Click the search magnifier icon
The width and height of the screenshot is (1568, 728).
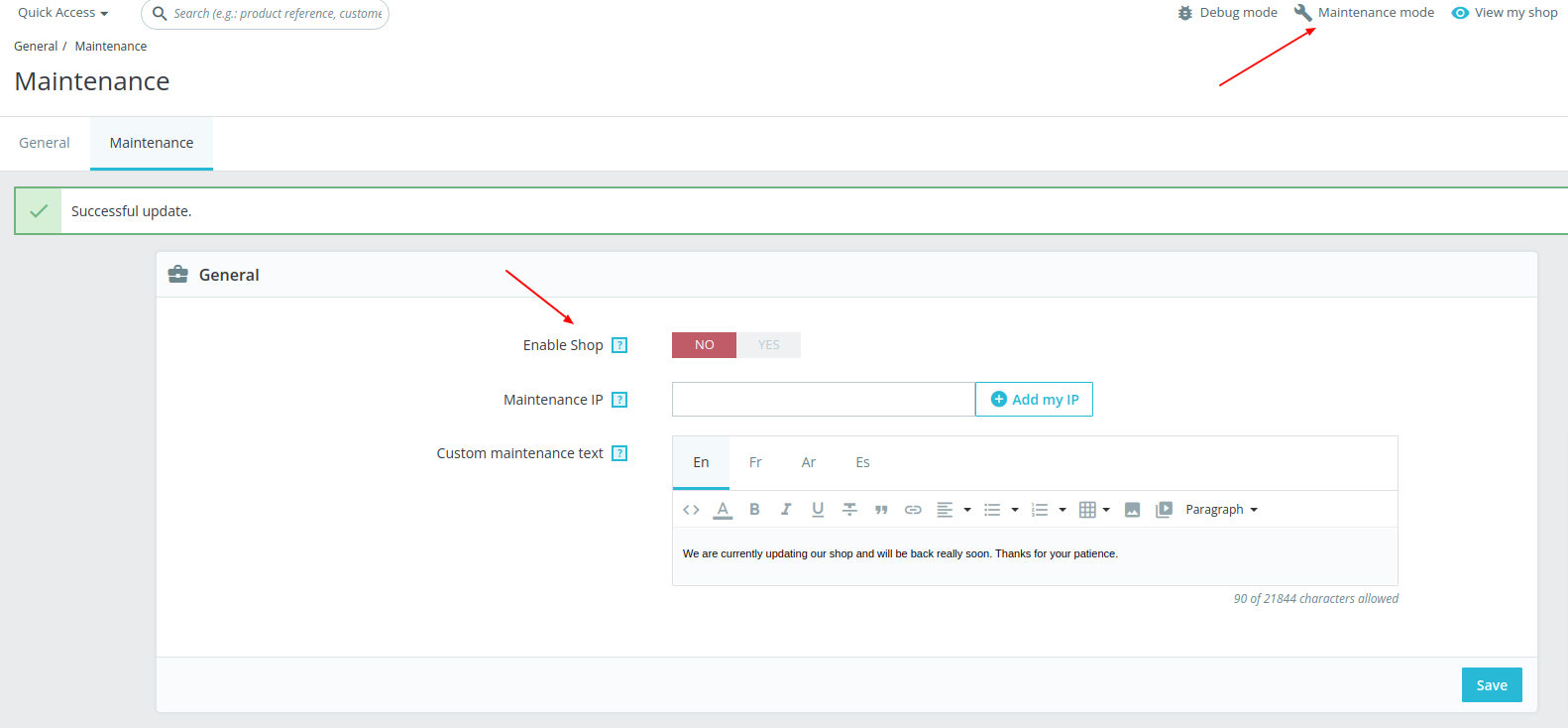click(x=160, y=14)
